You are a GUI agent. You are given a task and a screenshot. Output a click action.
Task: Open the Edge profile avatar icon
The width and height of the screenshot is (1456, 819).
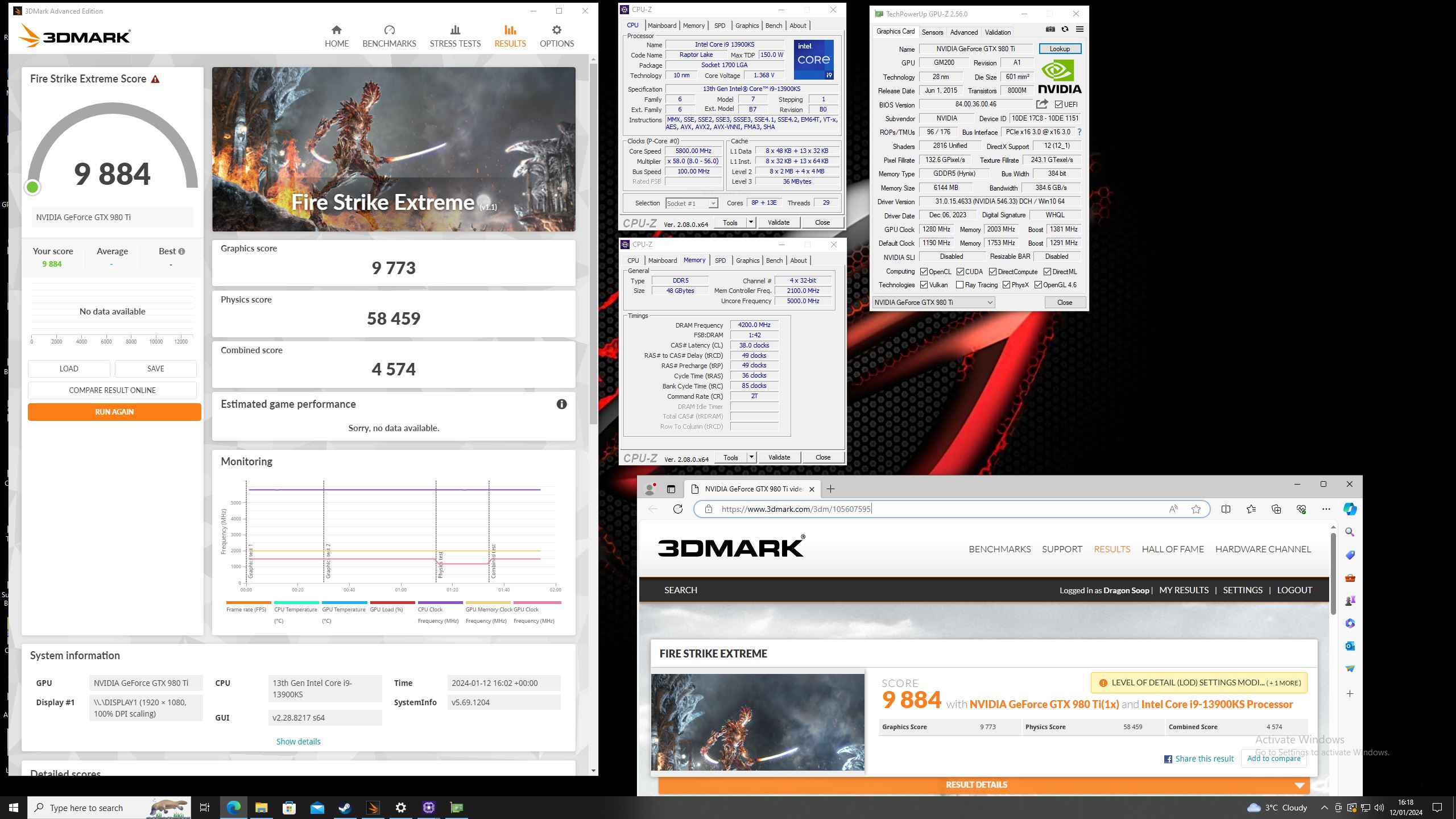tap(650, 489)
